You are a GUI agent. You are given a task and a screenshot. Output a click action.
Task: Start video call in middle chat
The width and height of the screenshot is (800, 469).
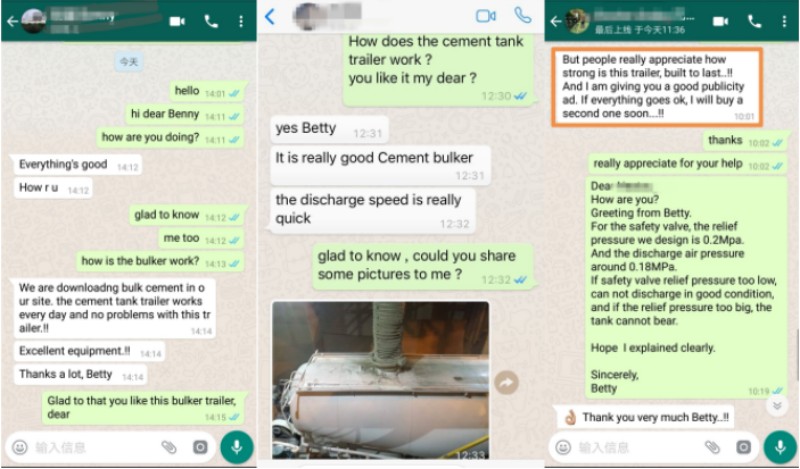[486, 16]
